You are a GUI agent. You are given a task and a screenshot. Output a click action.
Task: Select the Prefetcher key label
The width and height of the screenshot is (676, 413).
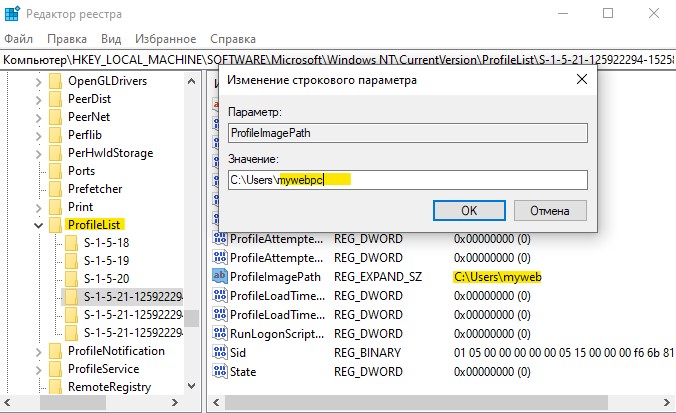(x=95, y=189)
